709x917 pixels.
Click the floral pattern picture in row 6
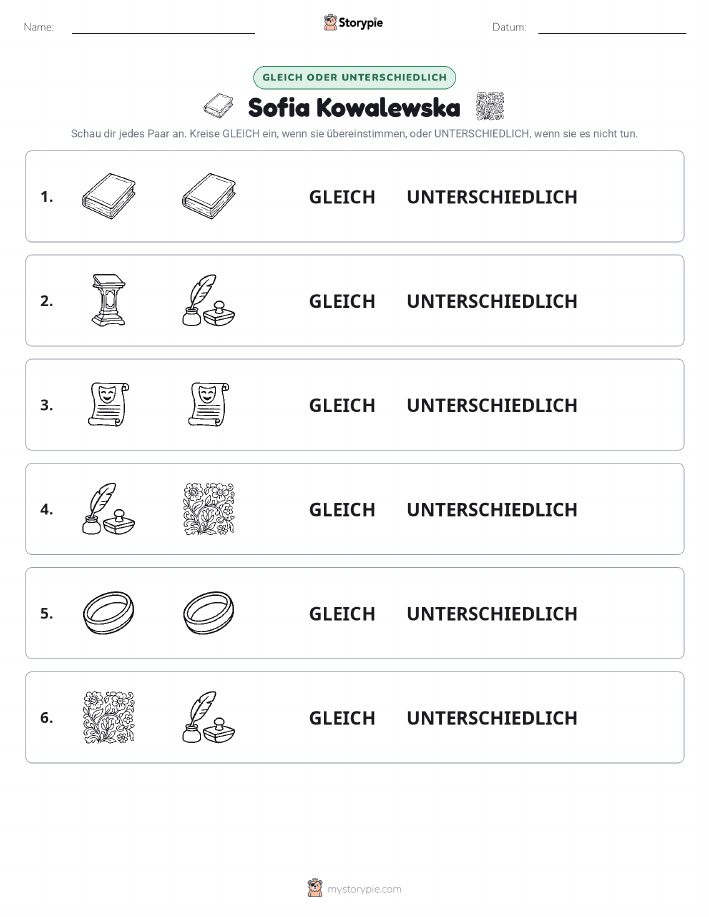108,717
